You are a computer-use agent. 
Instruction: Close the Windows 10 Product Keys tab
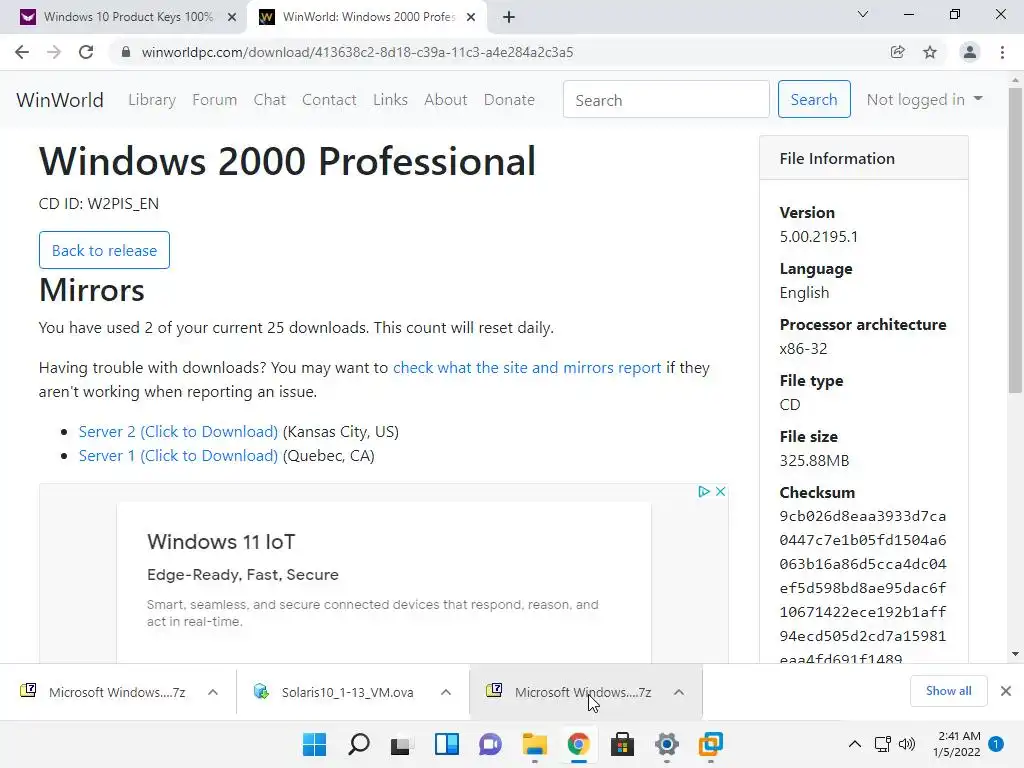point(232,18)
